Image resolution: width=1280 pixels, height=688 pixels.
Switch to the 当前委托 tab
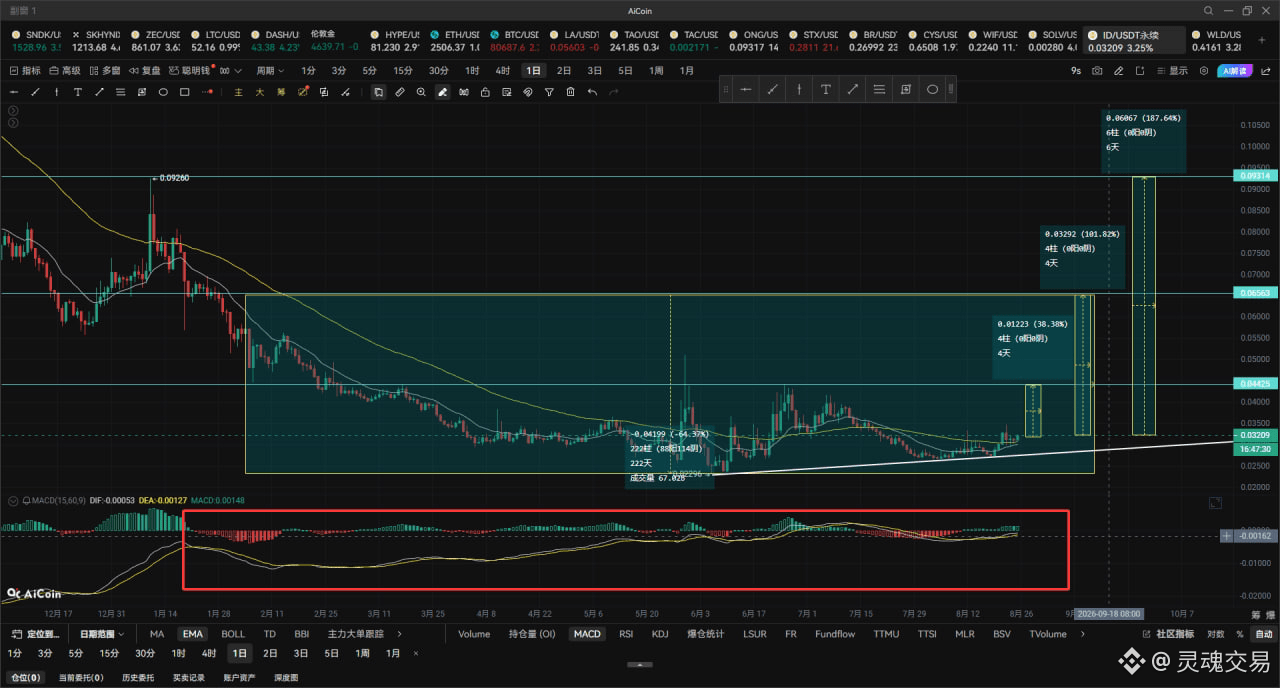81,678
